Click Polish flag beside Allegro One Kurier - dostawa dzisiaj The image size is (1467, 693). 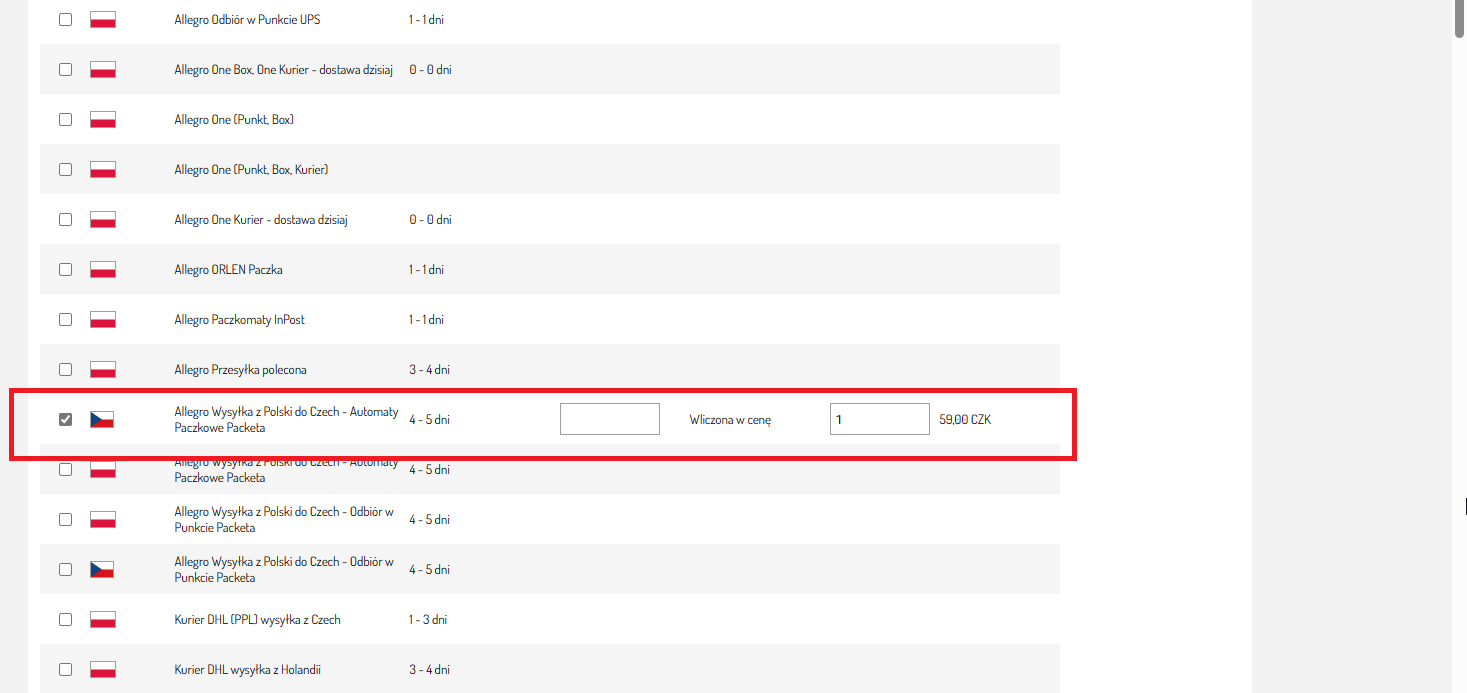(102, 219)
